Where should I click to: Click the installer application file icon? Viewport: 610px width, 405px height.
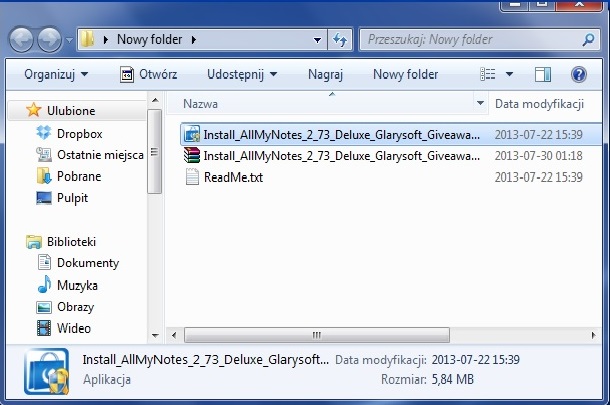[191, 134]
